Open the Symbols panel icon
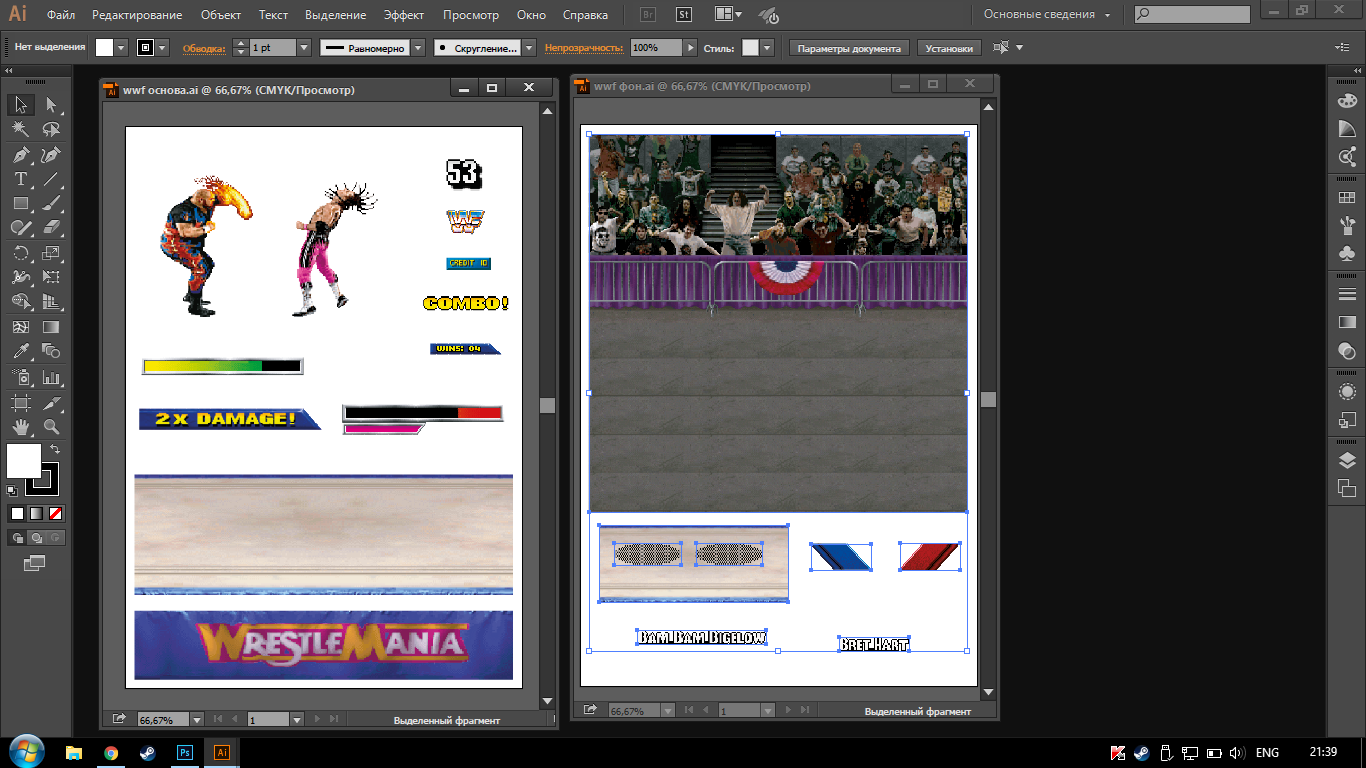Viewport: 1366px width, 768px height. point(1346,254)
